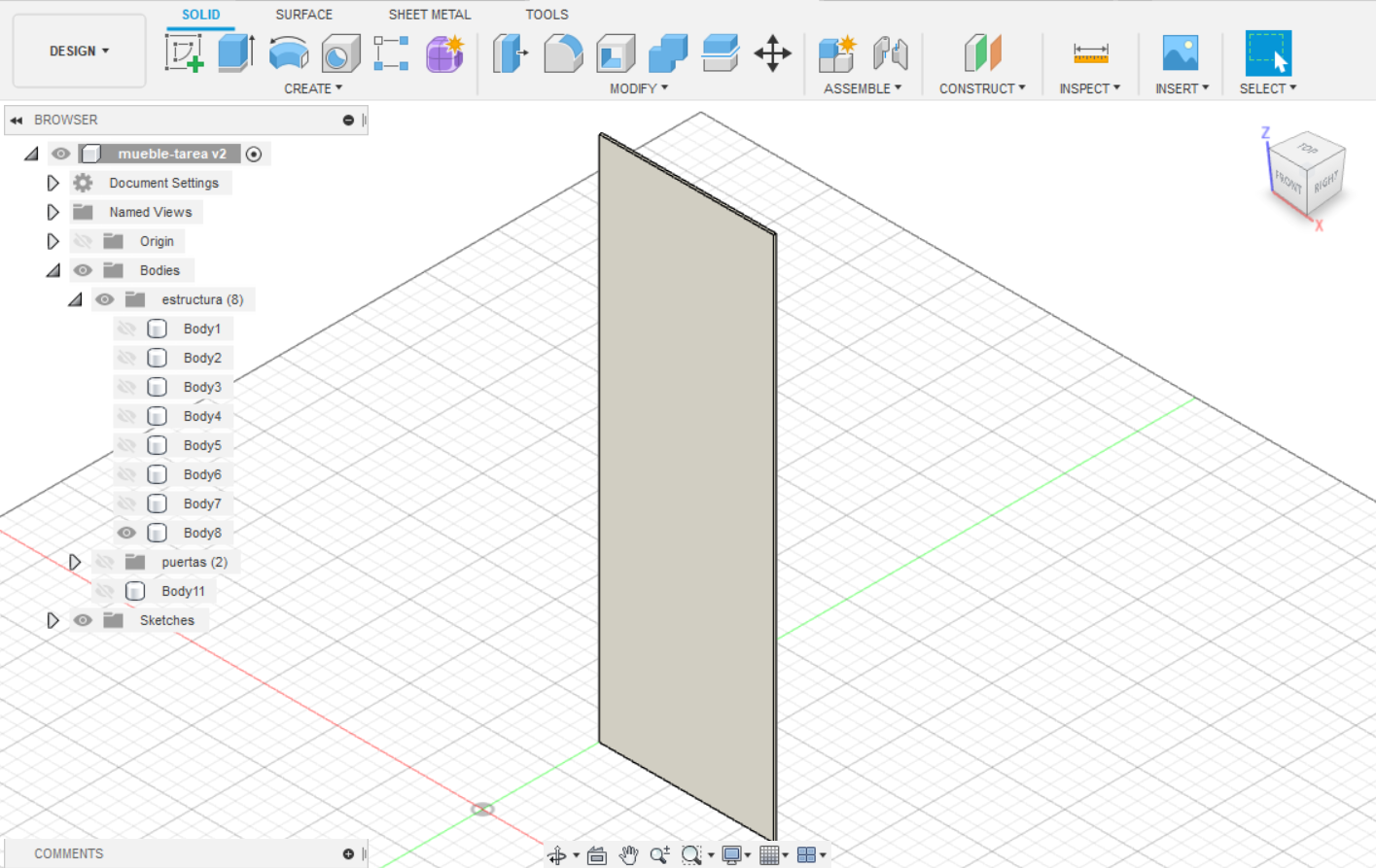This screenshot has width=1376, height=868.
Task: Open the INSERT menu
Action: click(x=1182, y=88)
